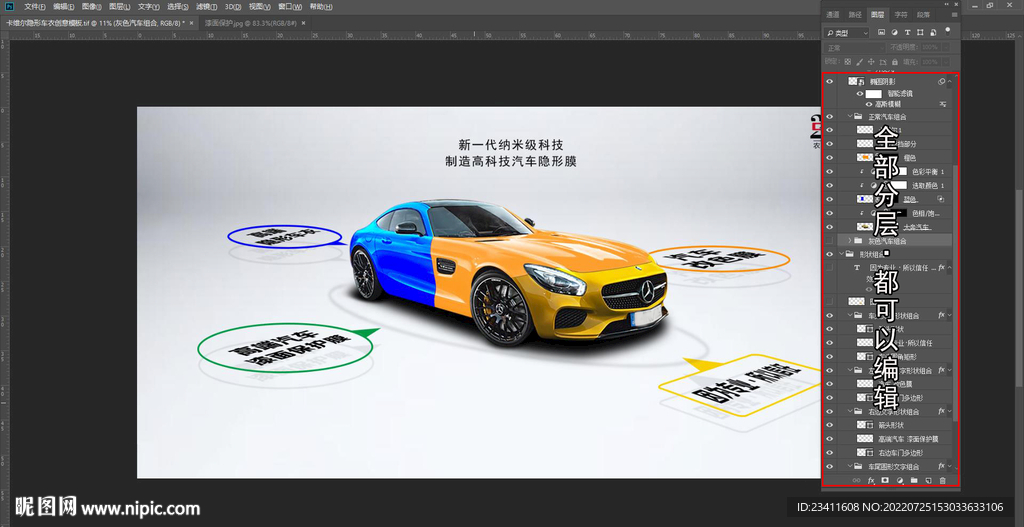Open the layer filter type dropdown
This screenshot has width=1024, height=527.
pos(848,32)
